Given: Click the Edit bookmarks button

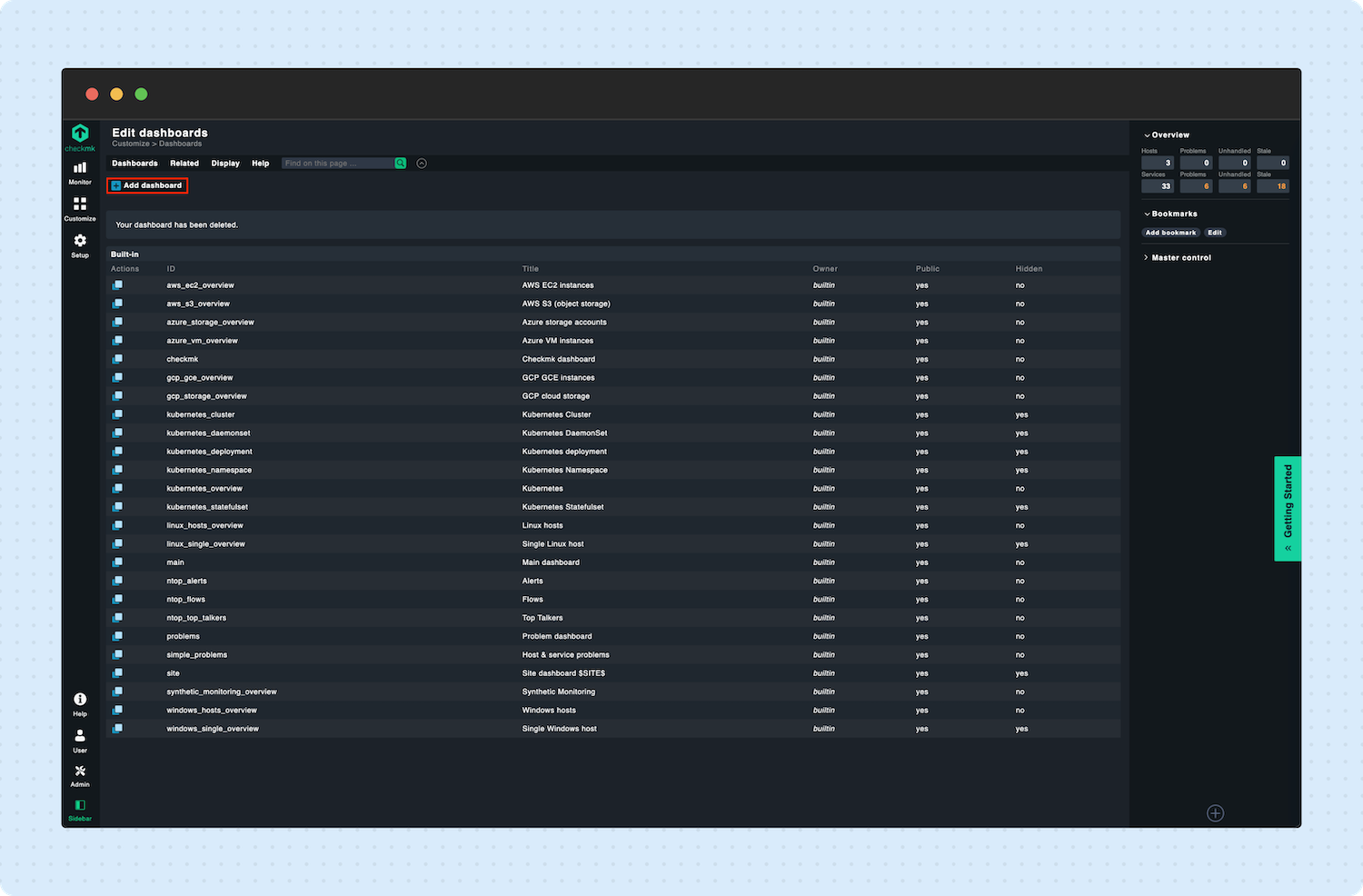Looking at the screenshot, I should (1215, 233).
